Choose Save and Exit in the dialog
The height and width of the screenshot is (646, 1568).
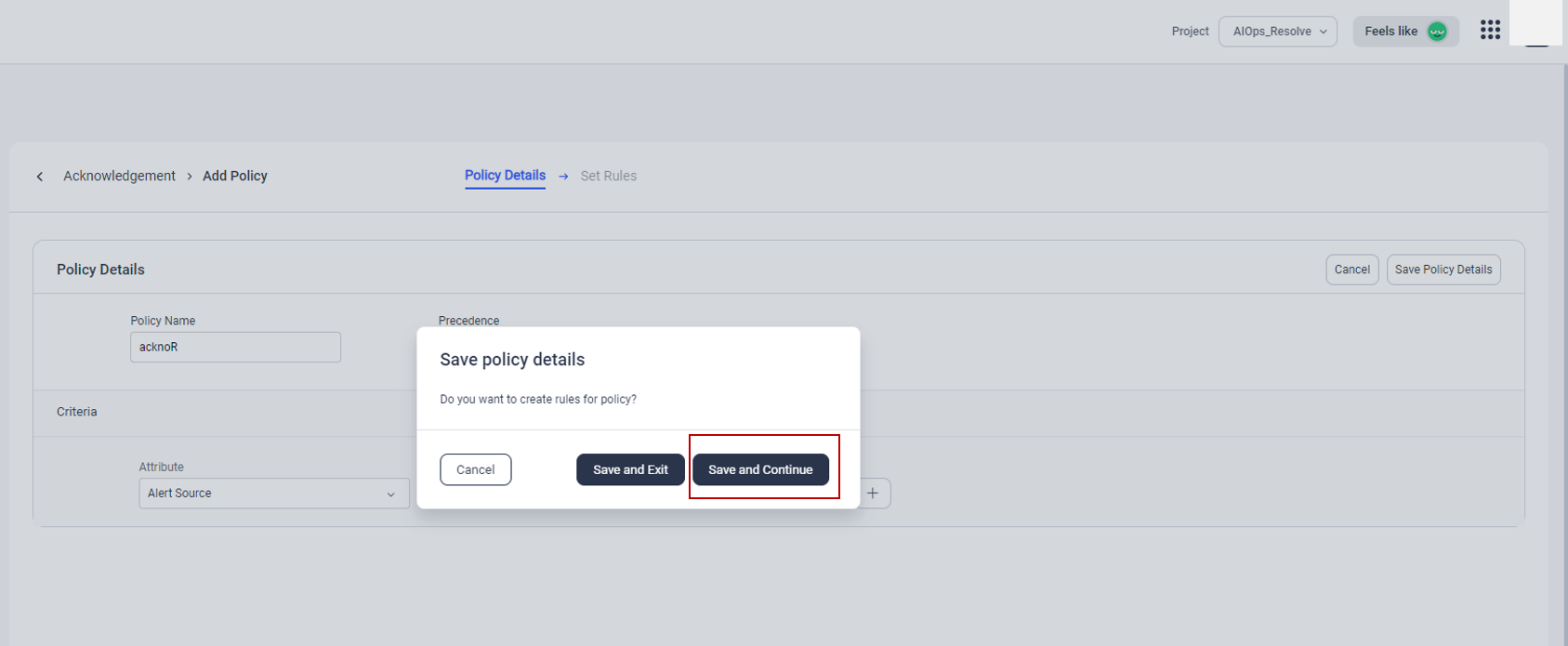pos(630,469)
